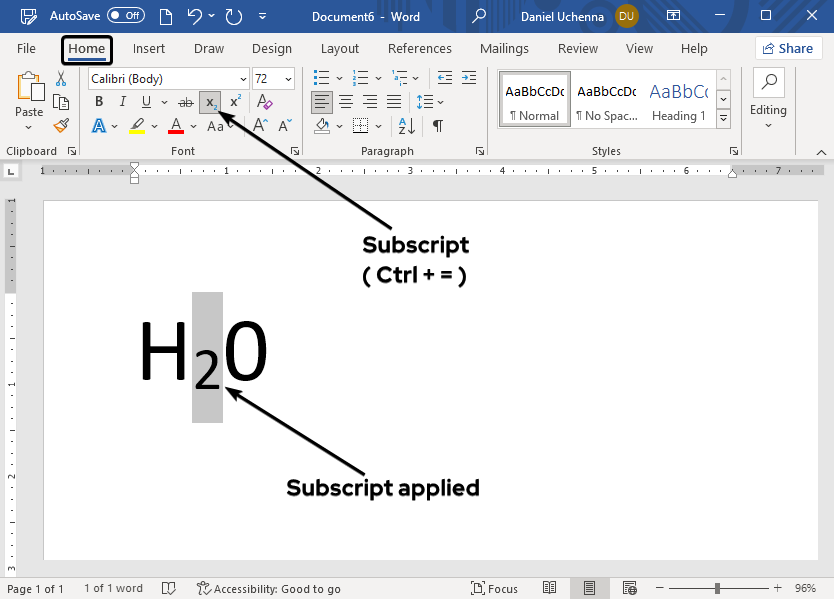Click the Subscript formatting icon
The image size is (834, 599).
tap(210, 102)
